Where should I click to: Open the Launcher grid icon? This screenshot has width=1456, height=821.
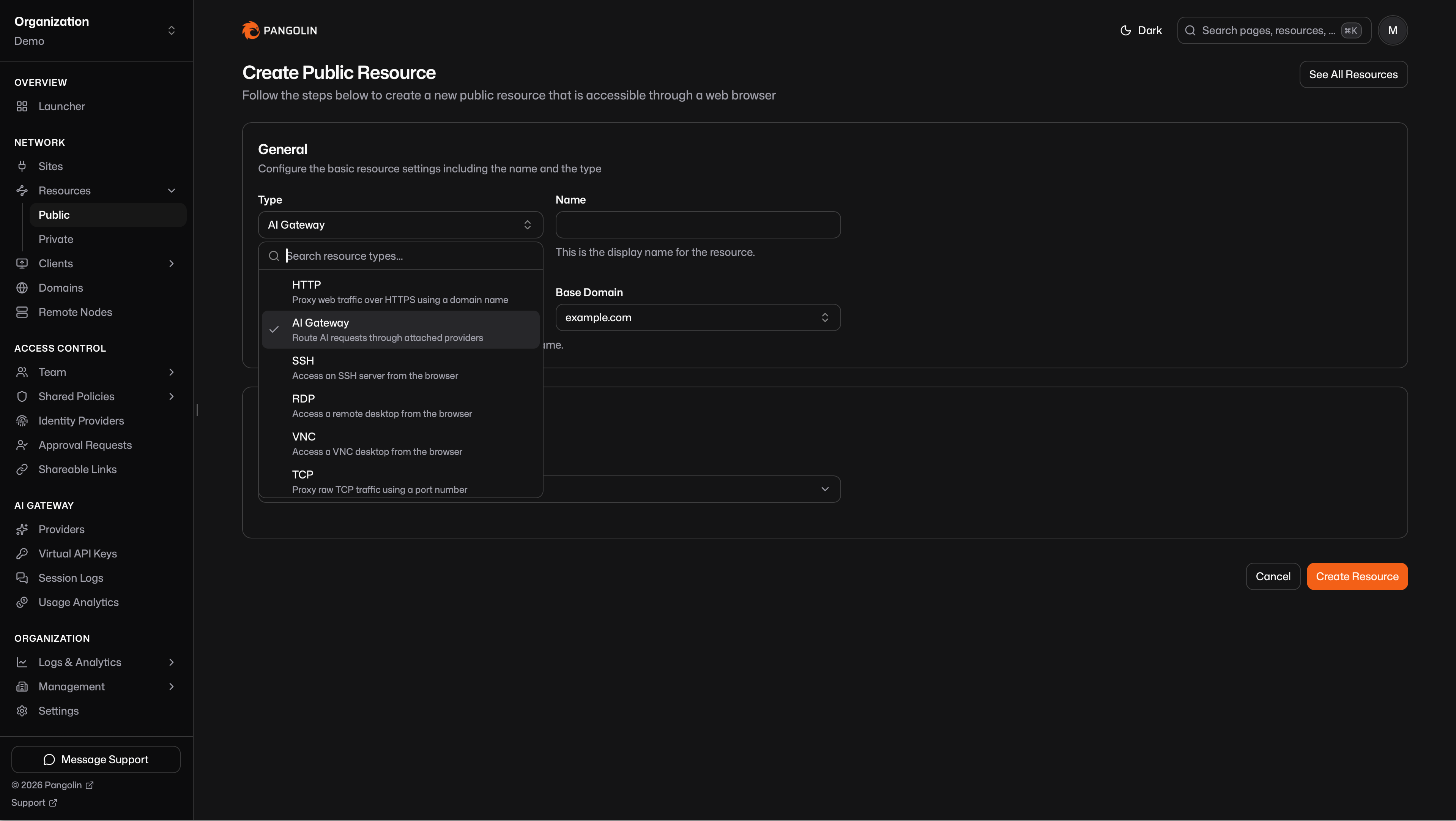[x=22, y=106]
